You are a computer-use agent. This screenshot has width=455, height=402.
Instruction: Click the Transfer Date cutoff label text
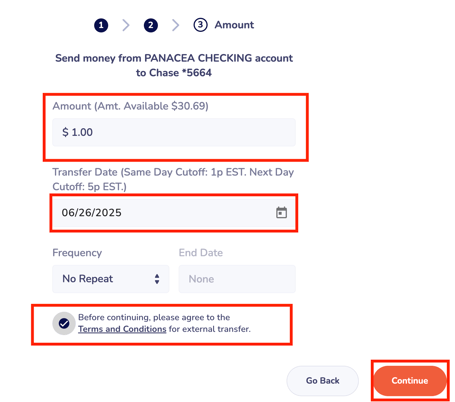(x=173, y=179)
